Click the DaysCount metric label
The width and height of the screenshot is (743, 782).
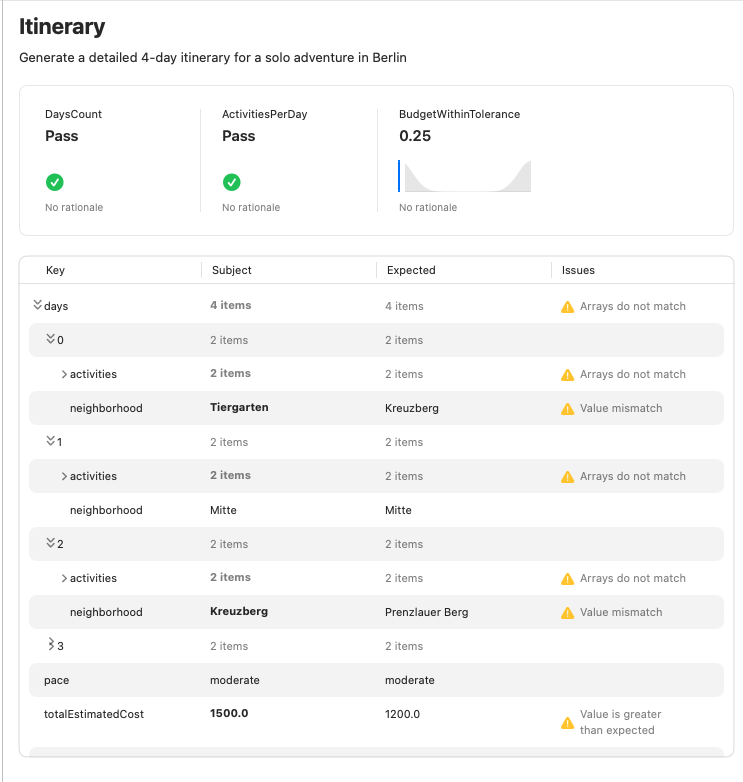pyautogui.click(x=73, y=114)
